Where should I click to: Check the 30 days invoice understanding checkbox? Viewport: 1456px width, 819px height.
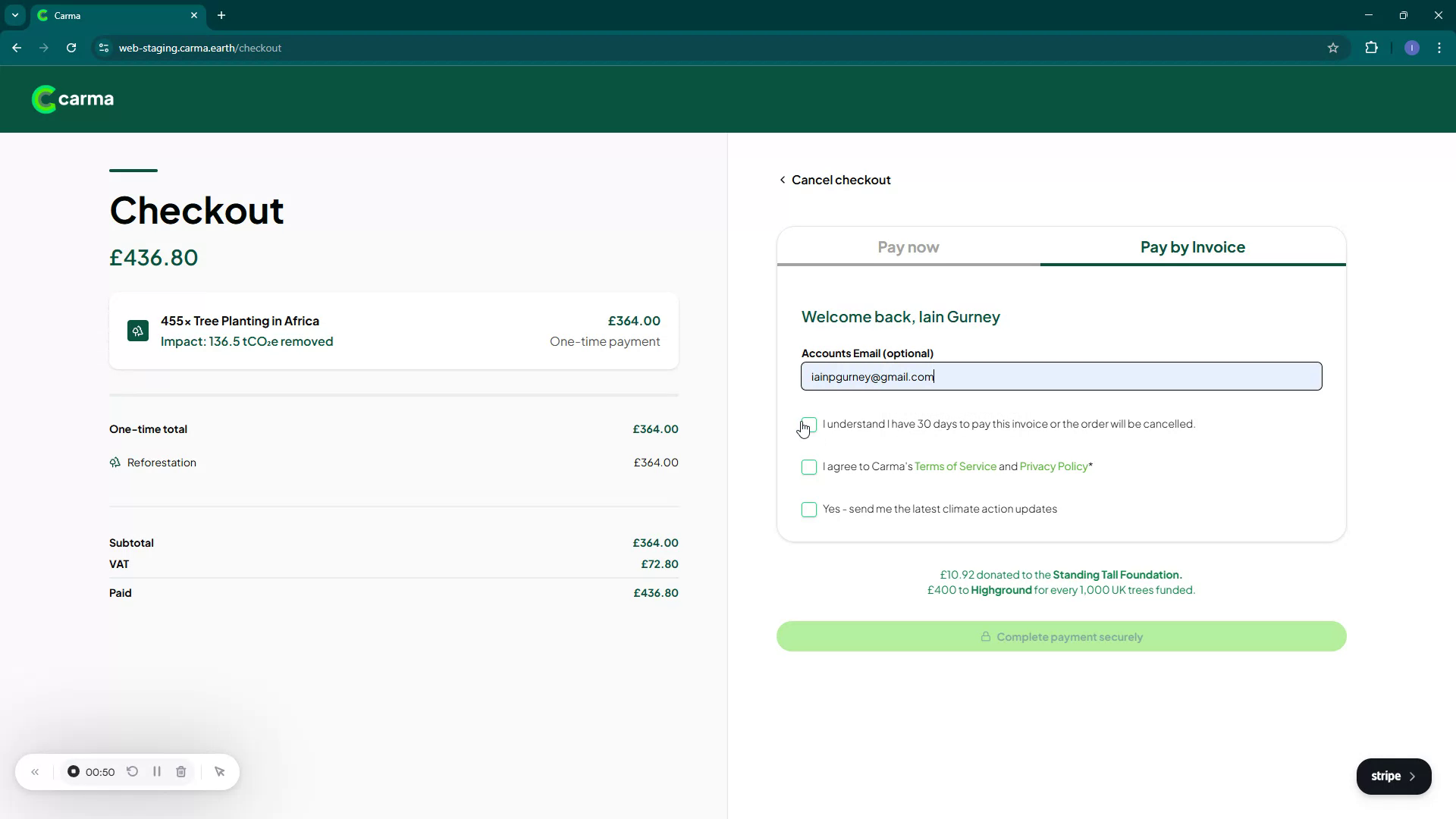tap(809, 425)
